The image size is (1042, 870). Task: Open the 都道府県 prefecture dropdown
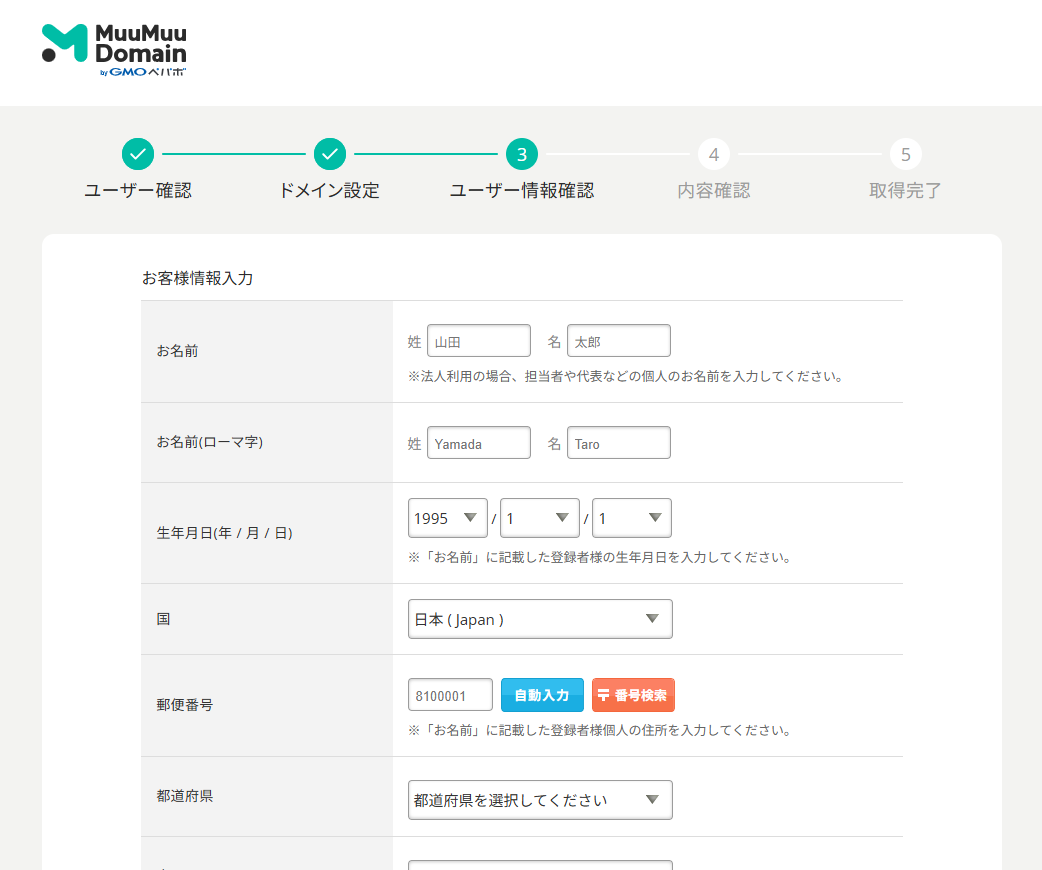[540, 800]
